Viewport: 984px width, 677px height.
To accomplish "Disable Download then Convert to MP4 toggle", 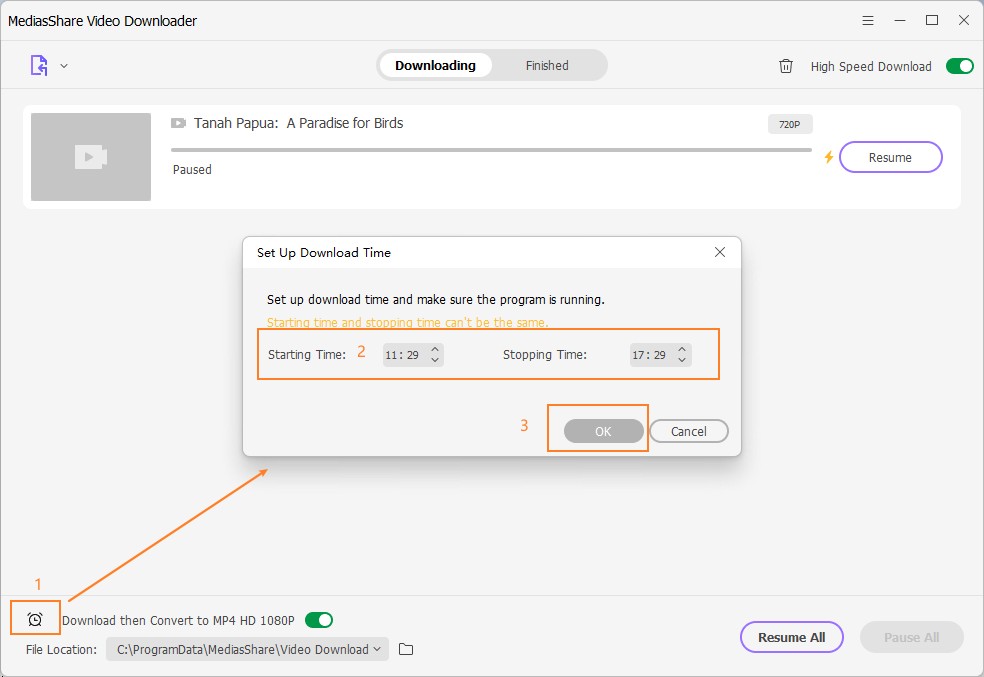I will [318, 620].
